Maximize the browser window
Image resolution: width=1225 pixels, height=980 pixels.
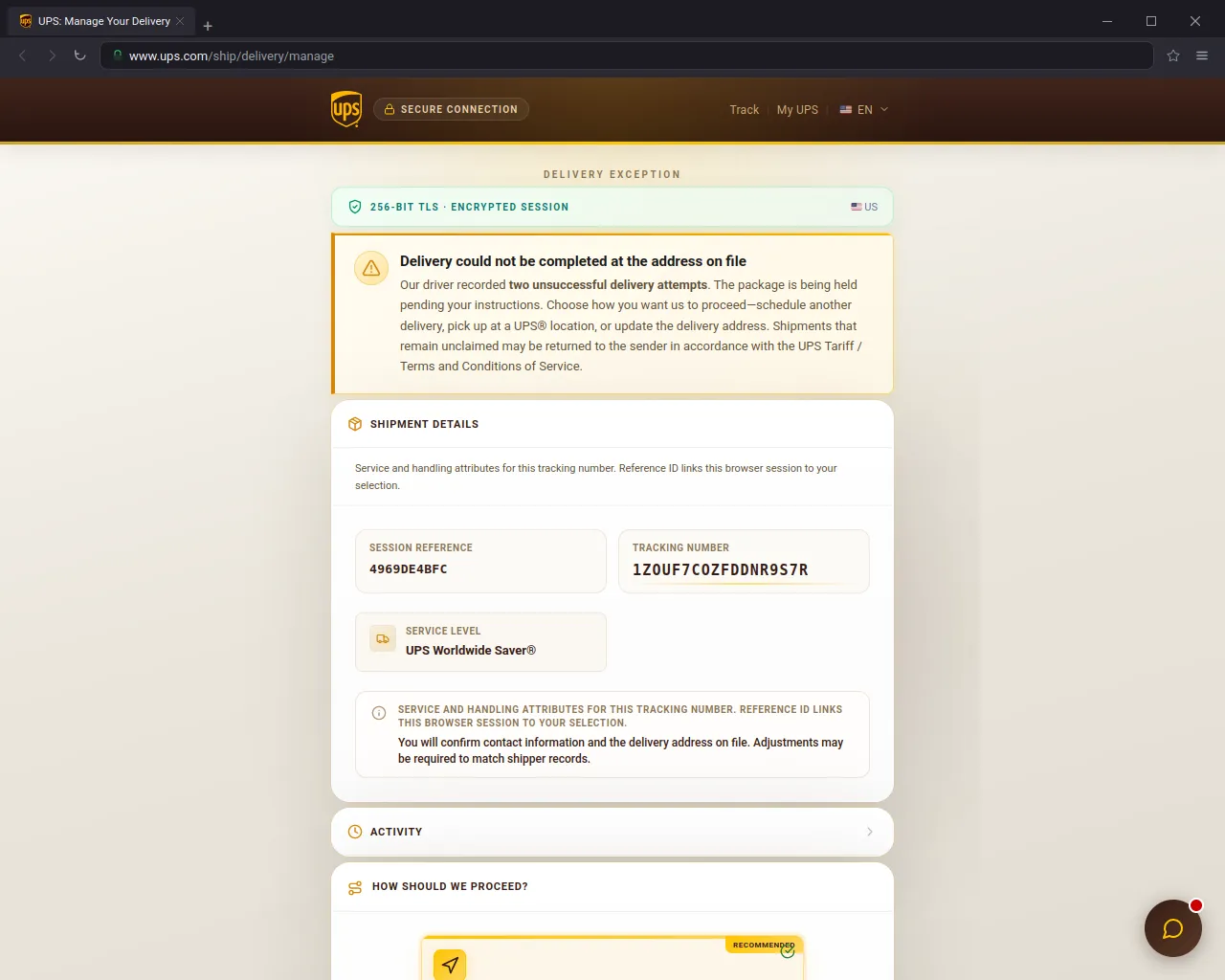pyautogui.click(x=1151, y=21)
